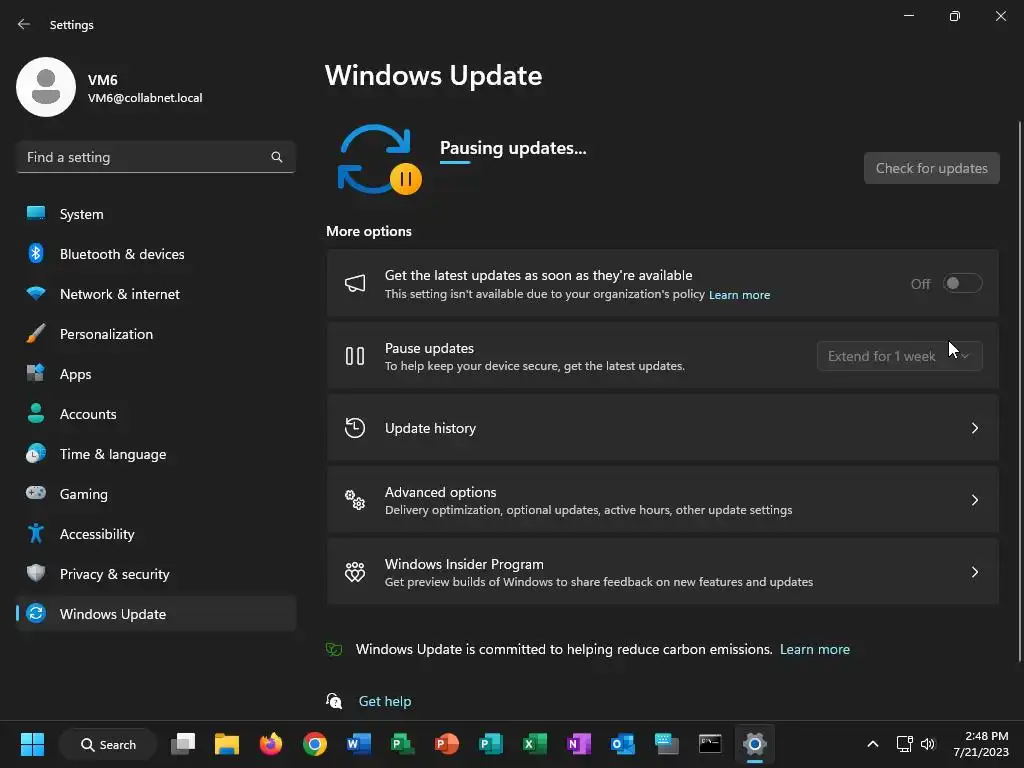Launch Excel from the taskbar
Image resolution: width=1024 pixels, height=768 pixels.
tap(534, 744)
